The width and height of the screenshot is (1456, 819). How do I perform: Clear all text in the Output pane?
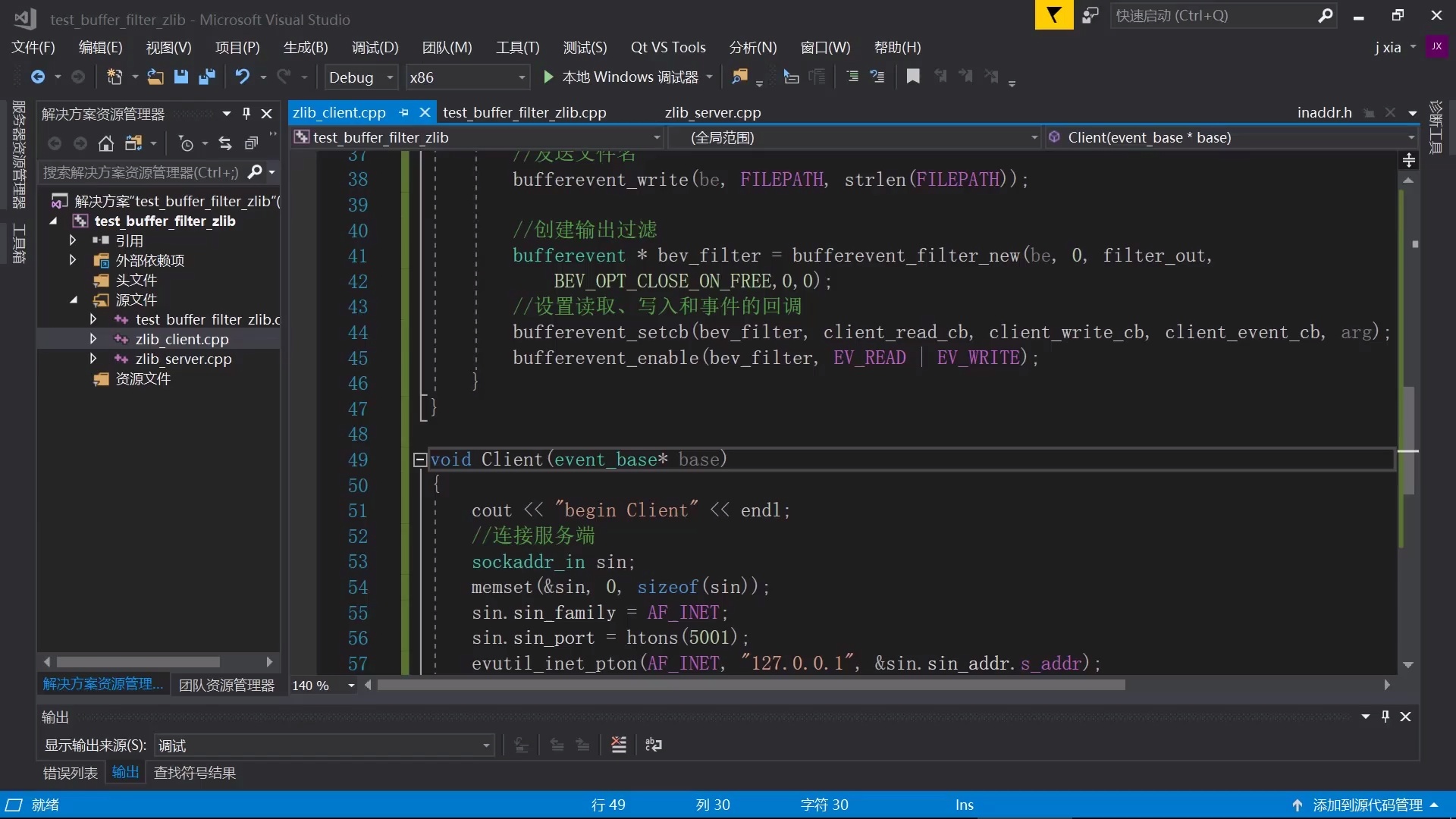(x=619, y=745)
